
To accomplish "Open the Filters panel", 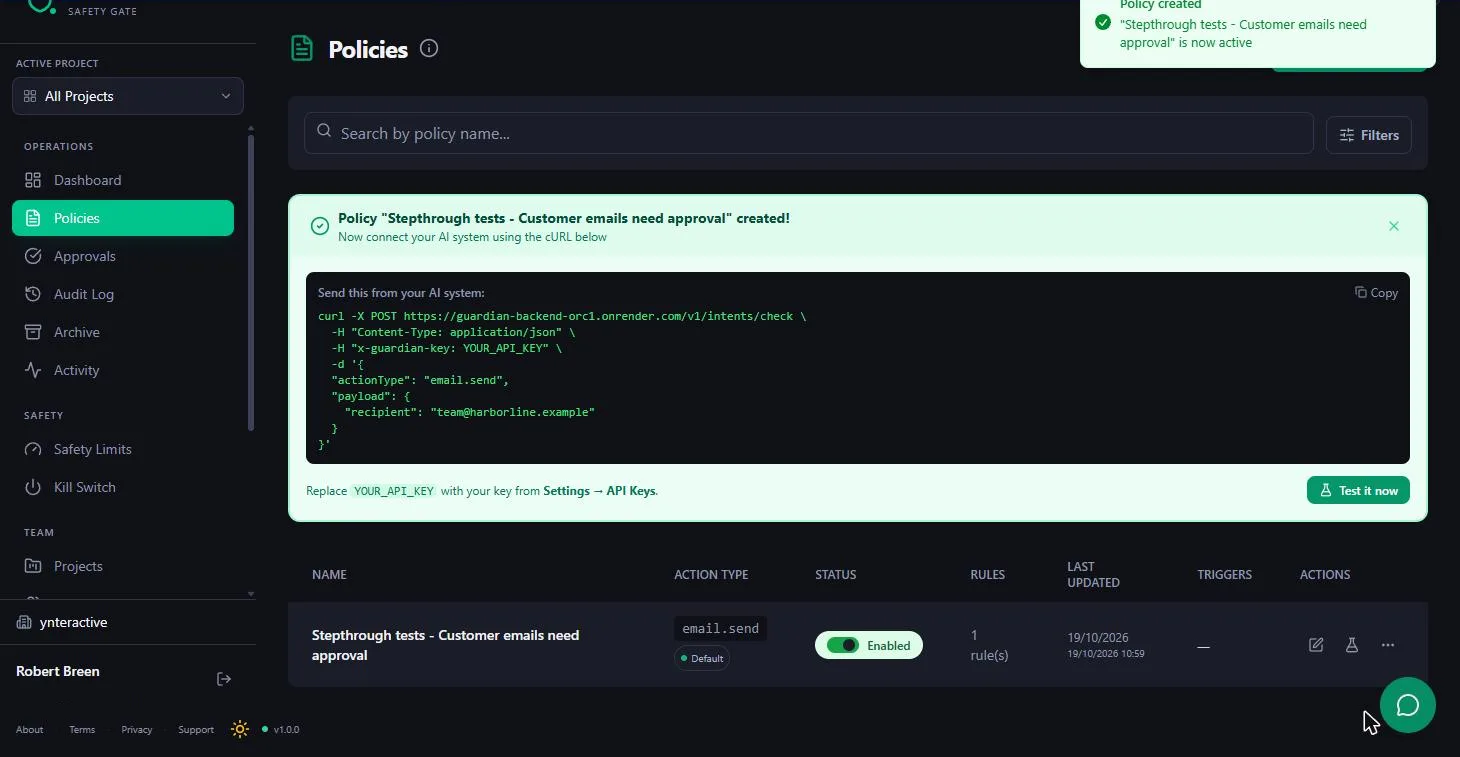I will 1369,135.
